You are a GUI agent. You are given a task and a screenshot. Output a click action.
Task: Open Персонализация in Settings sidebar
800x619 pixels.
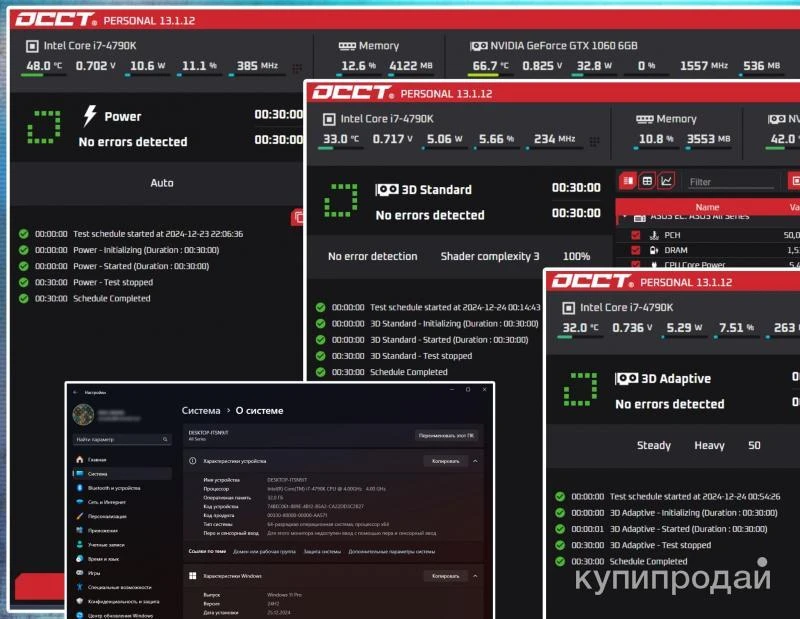[x=107, y=516]
